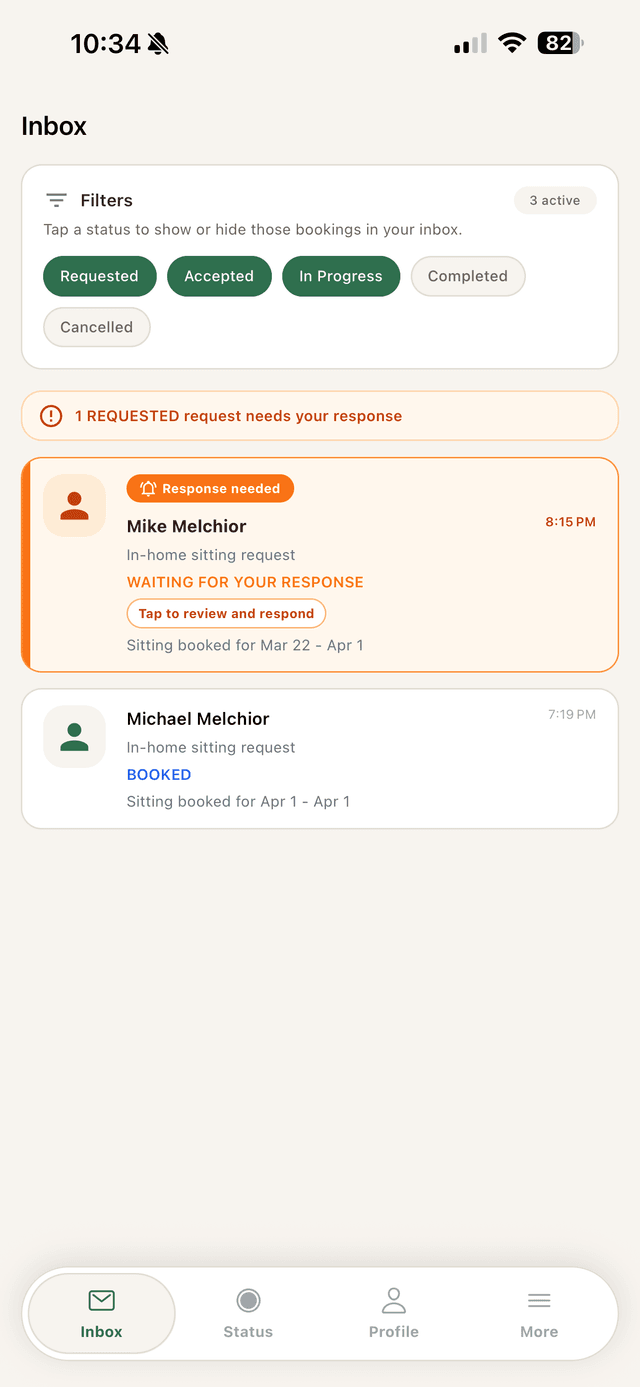Tap the cellular signal bars icon

[470, 43]
